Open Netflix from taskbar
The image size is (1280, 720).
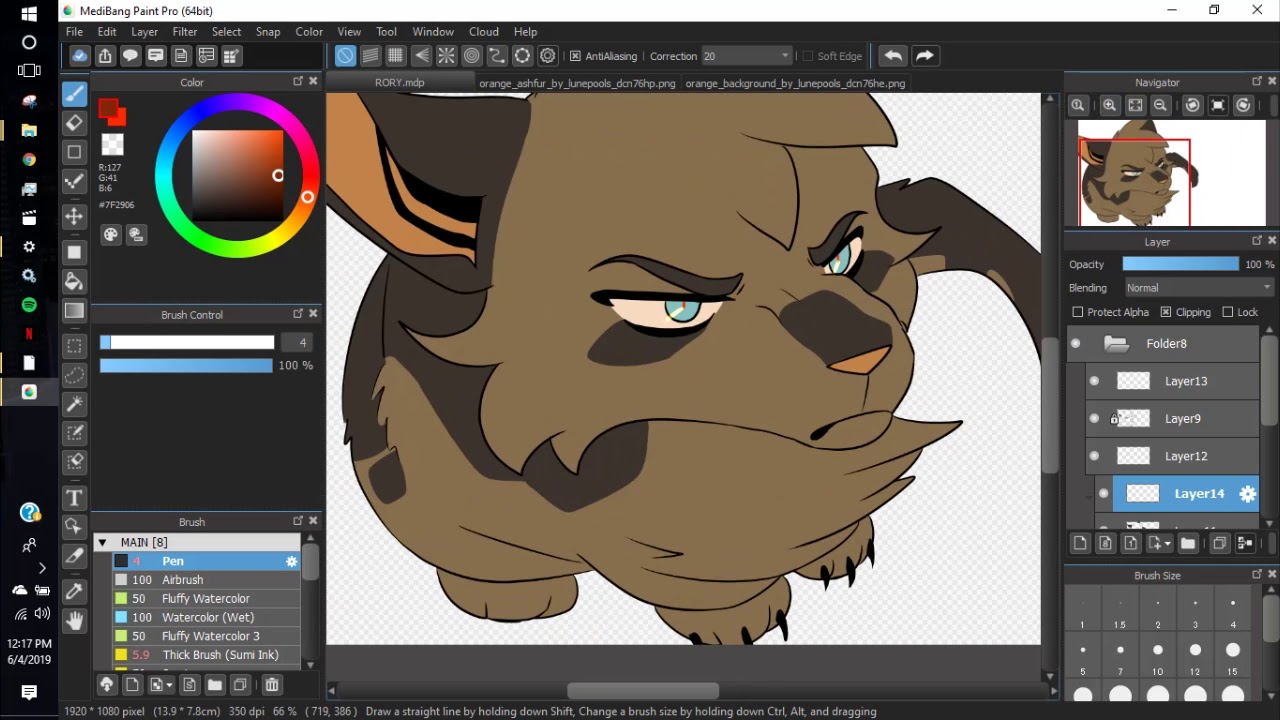[29, 334]
